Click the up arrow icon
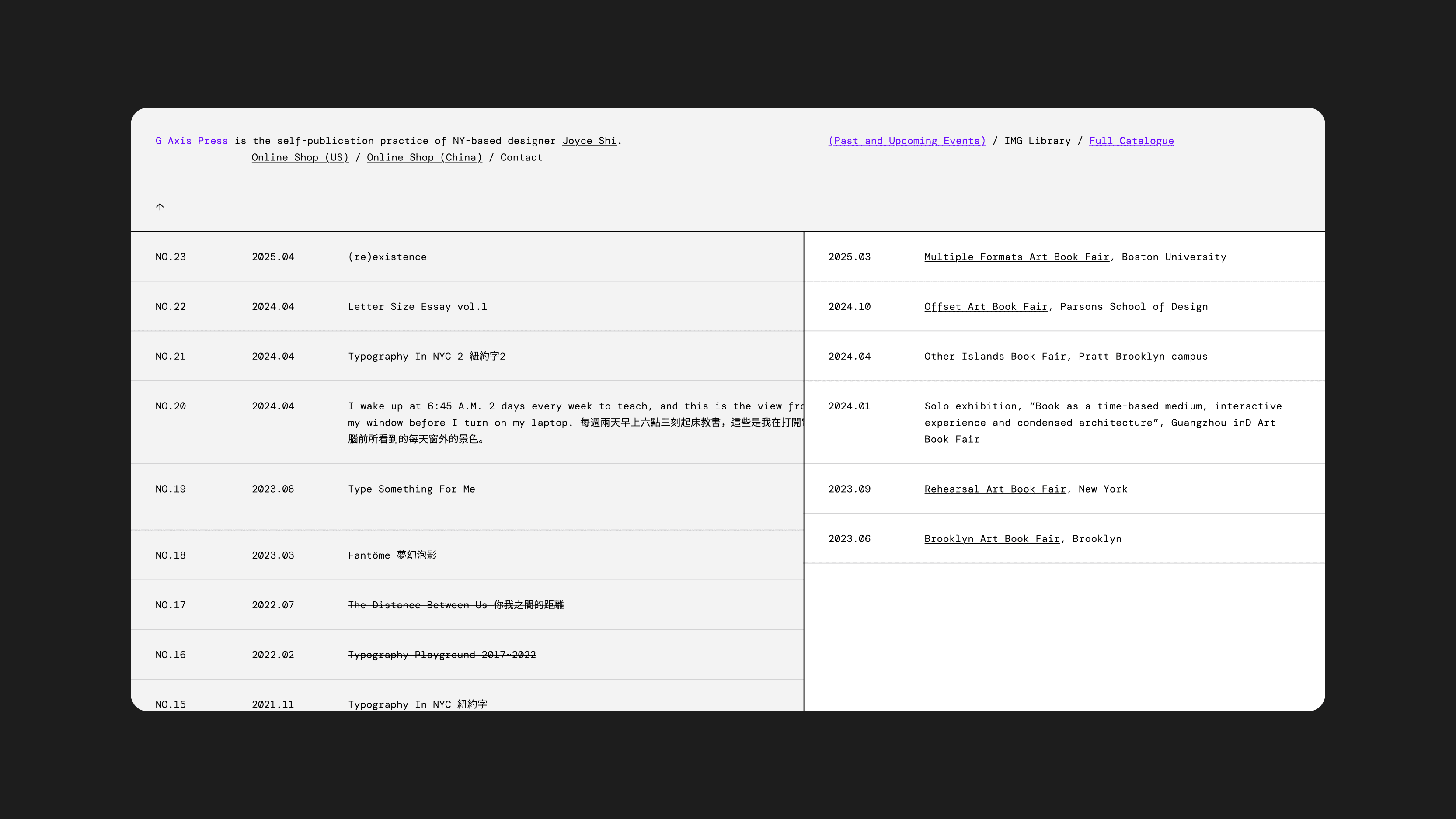1456x819 pixels. point(160,207)
